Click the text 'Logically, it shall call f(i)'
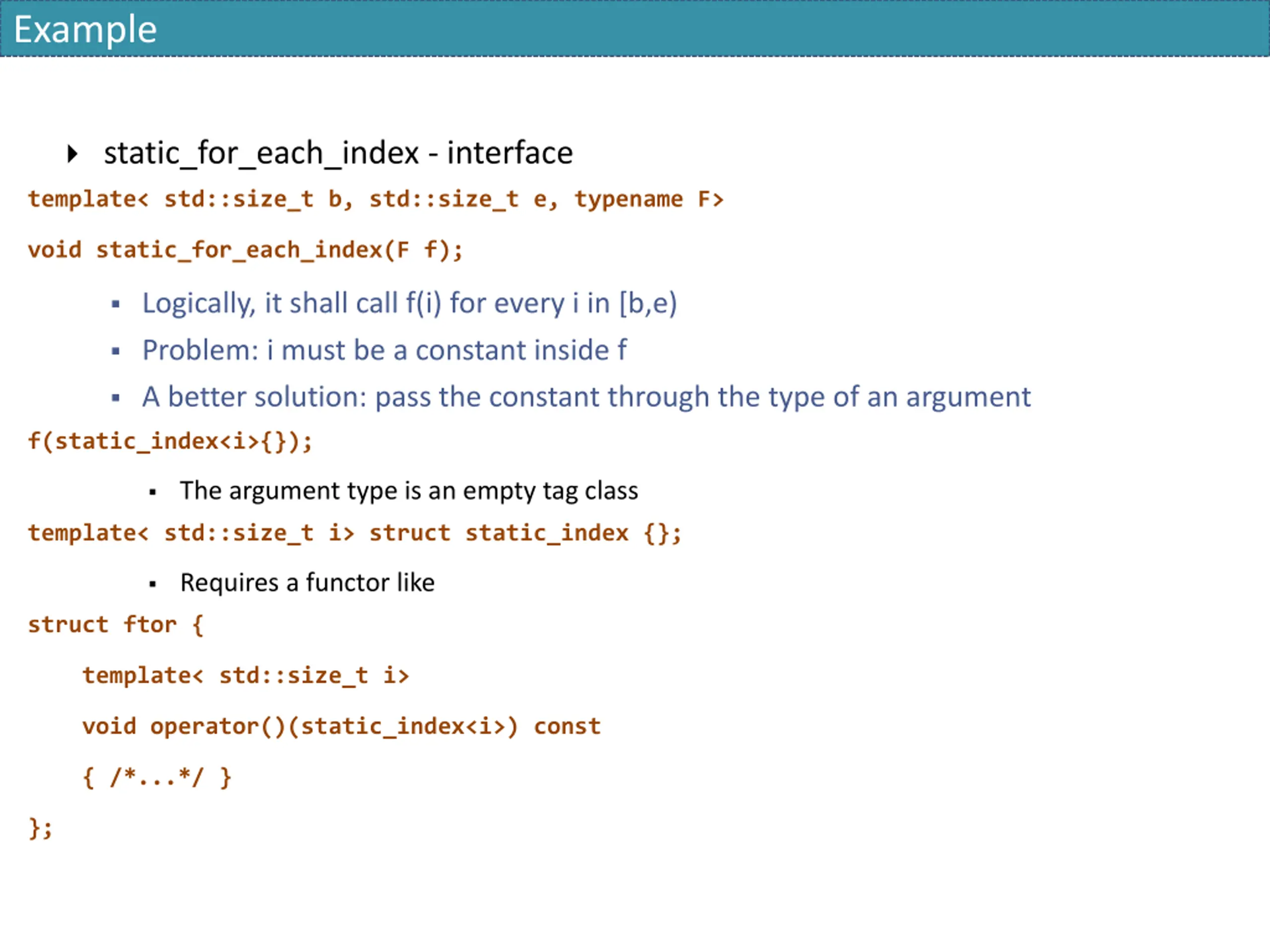 (292, 303)
